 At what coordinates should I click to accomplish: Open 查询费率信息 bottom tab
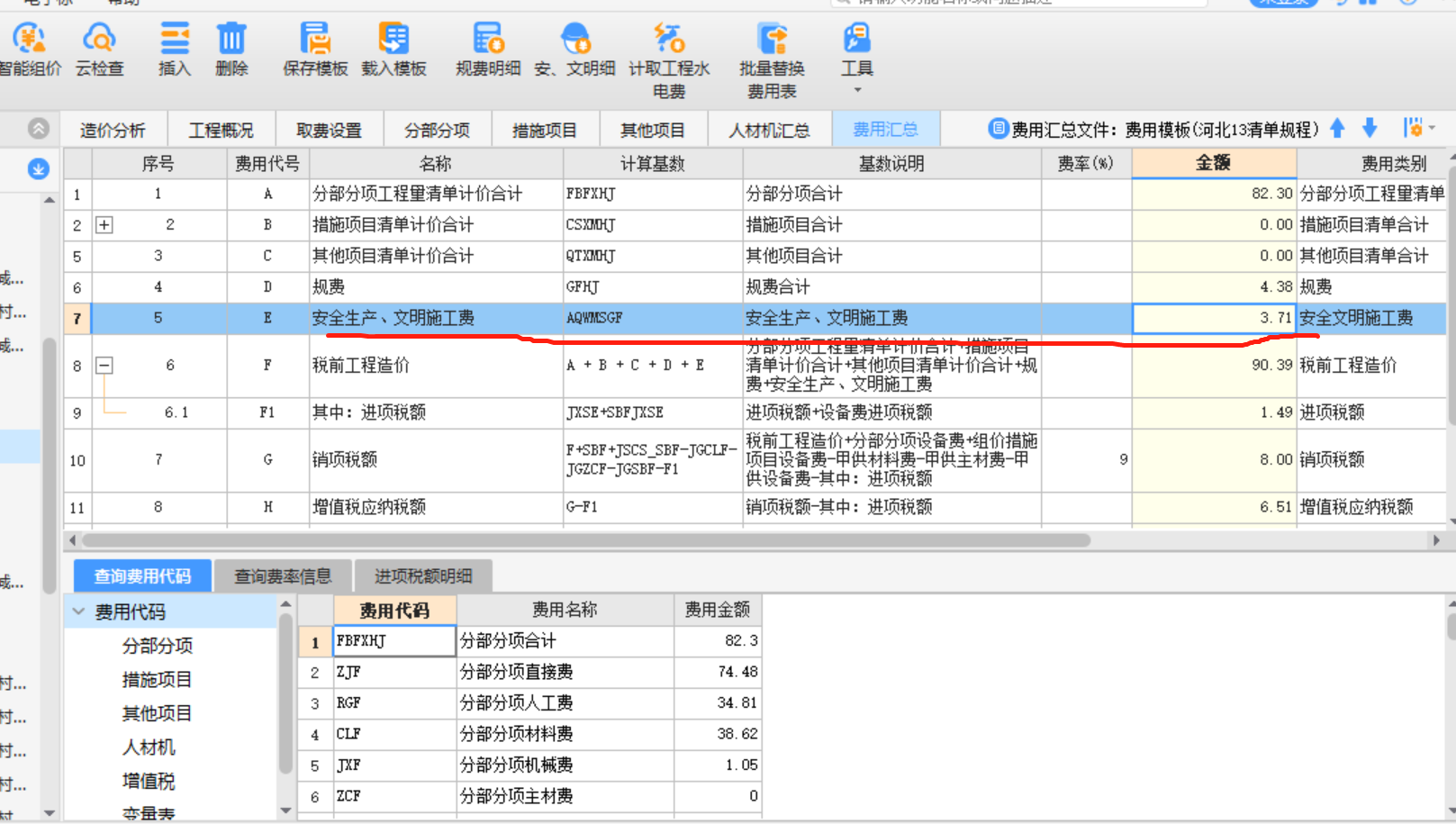(283, 576)
